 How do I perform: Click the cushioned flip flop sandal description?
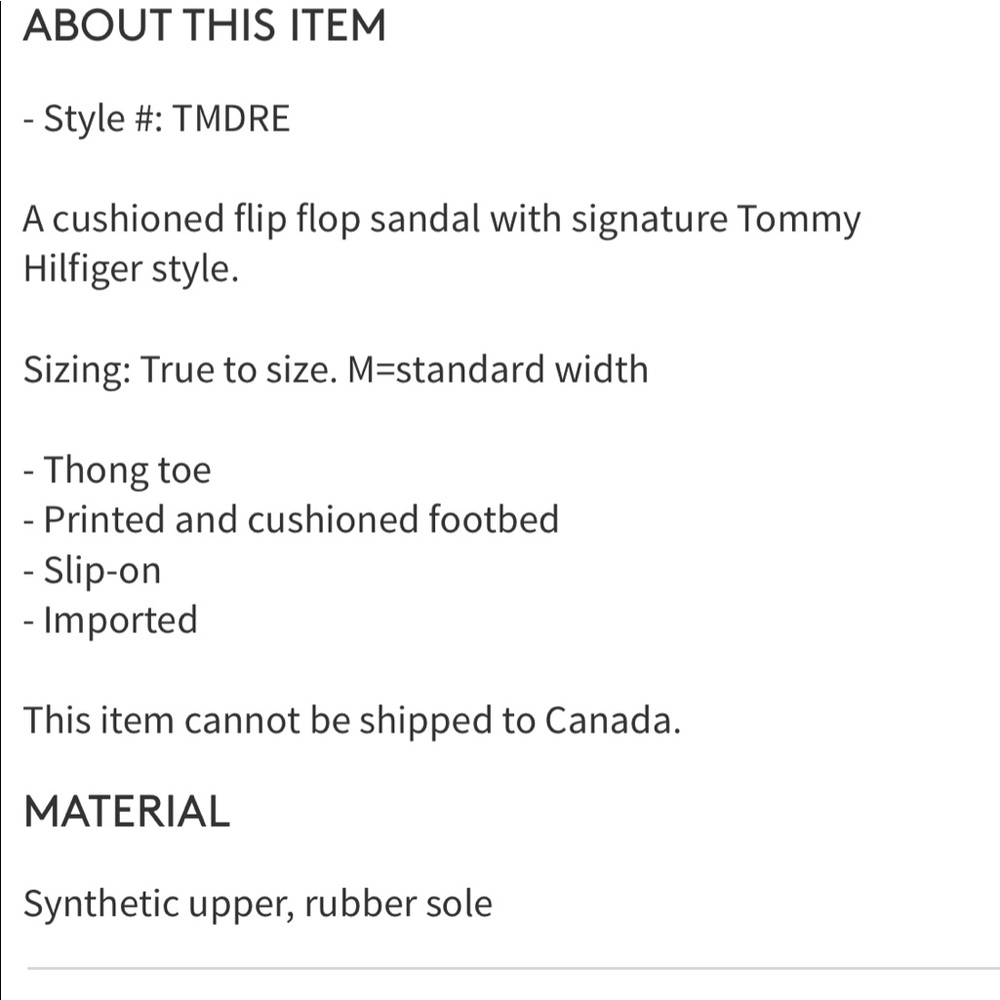(x=442, y=244)
